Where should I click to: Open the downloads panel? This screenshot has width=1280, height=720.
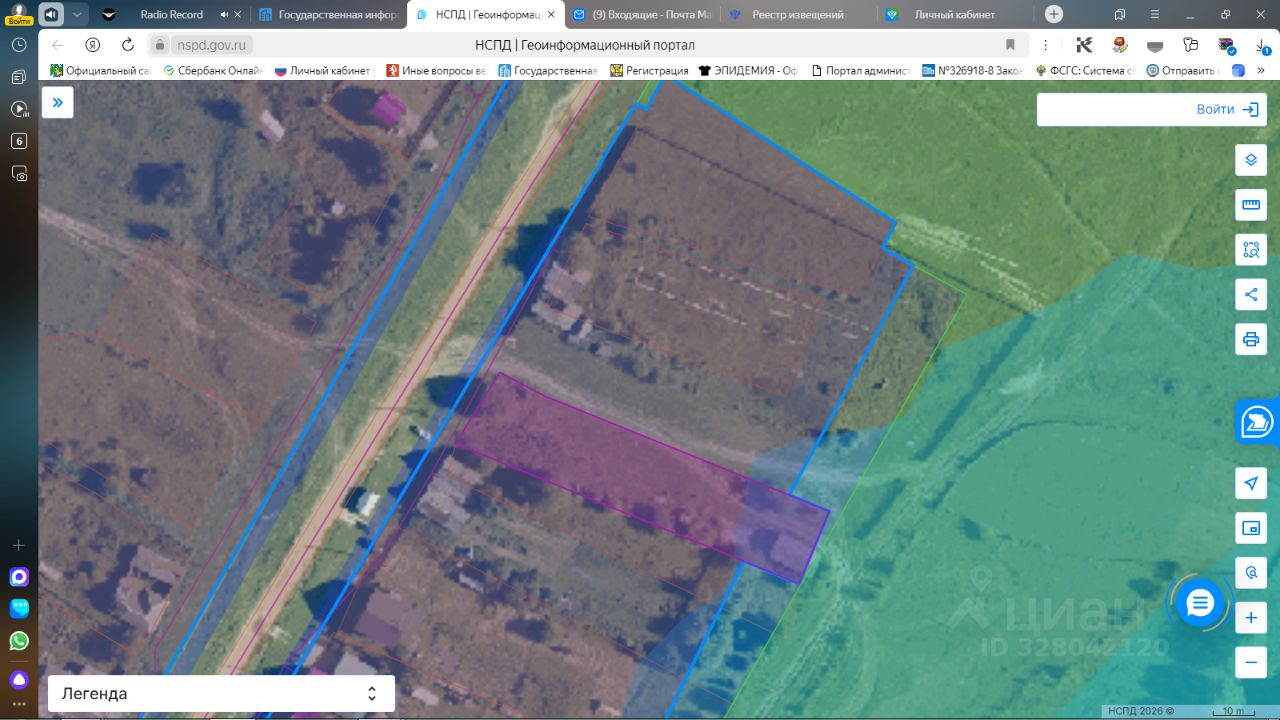point(1261,45)
